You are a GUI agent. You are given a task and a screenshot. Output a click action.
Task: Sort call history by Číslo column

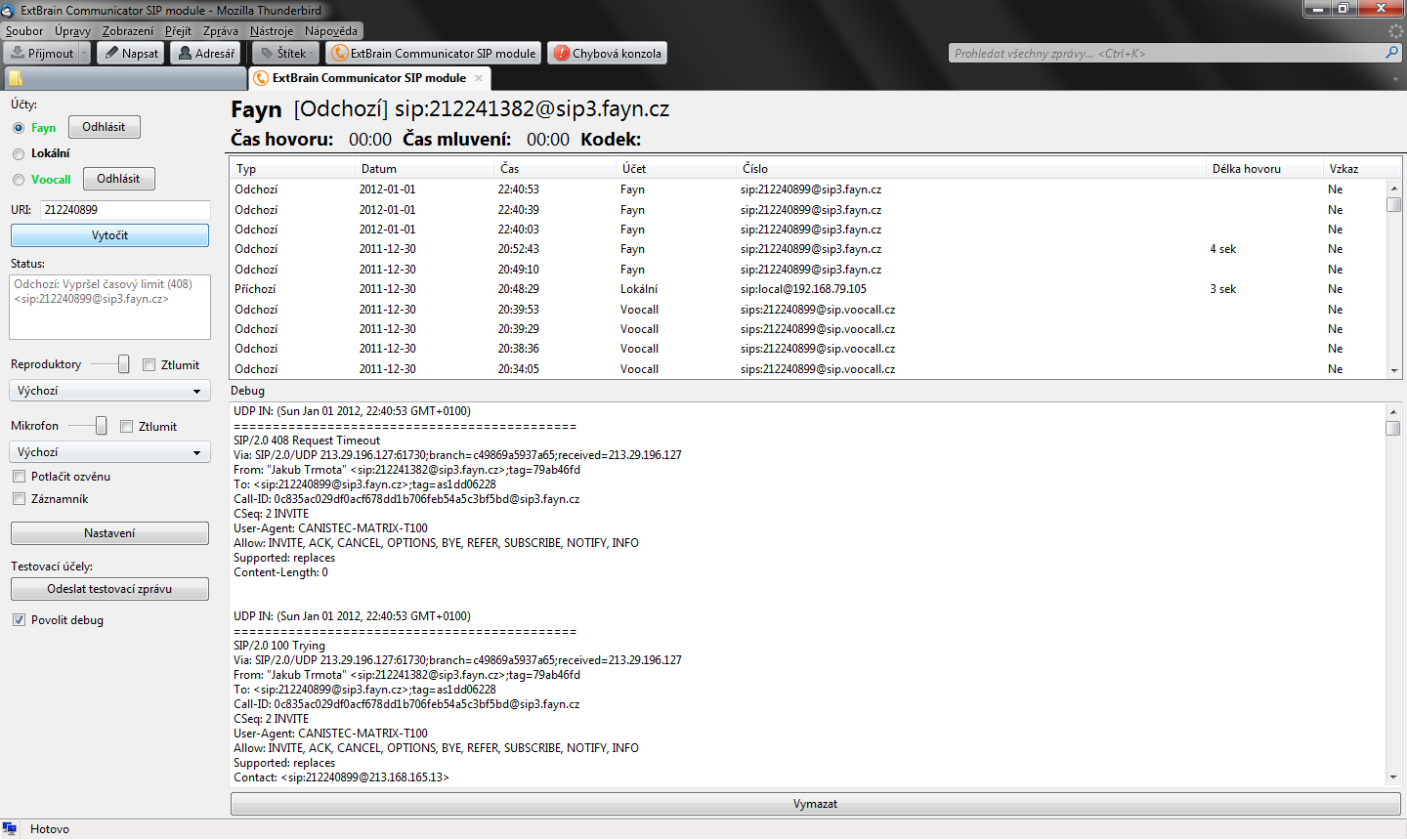pyautogui.click(x=972, y=169)
